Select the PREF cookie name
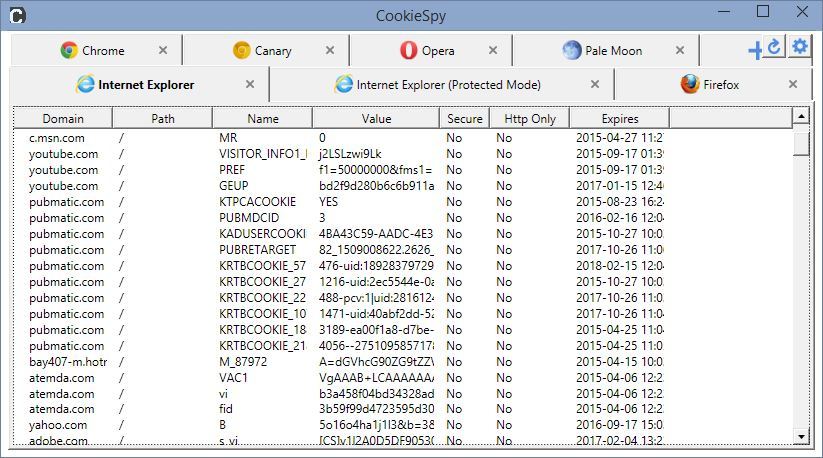The width and height of the screenshot is (823, 458). [232, 169]
